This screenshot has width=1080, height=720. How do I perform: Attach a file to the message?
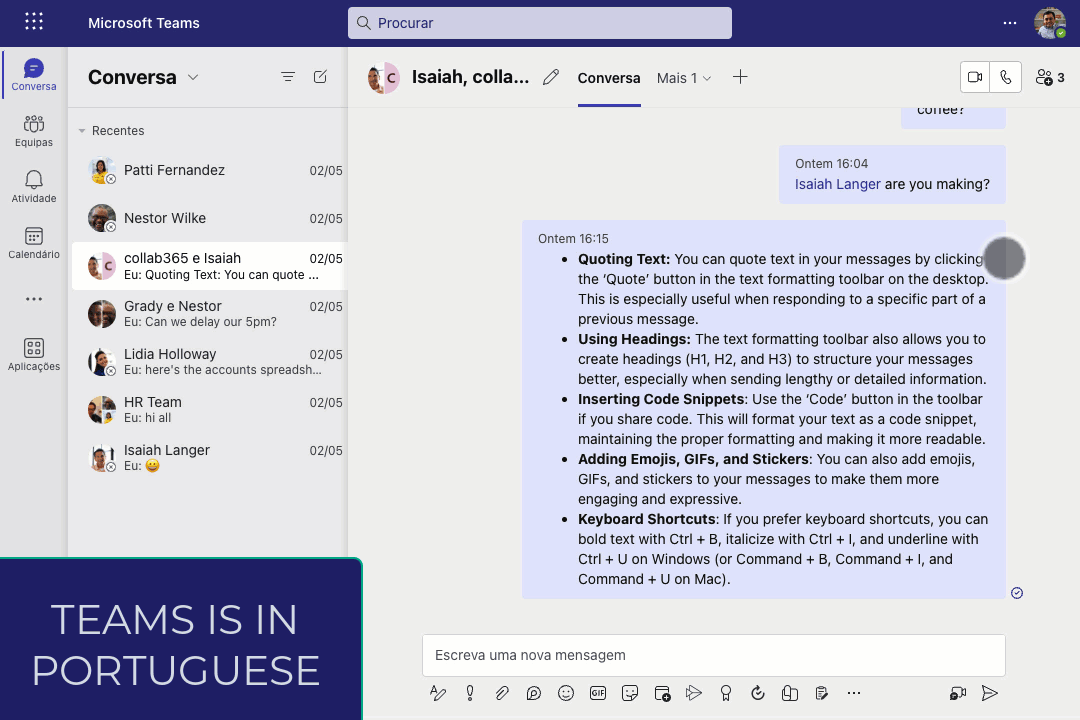(502, 692)
